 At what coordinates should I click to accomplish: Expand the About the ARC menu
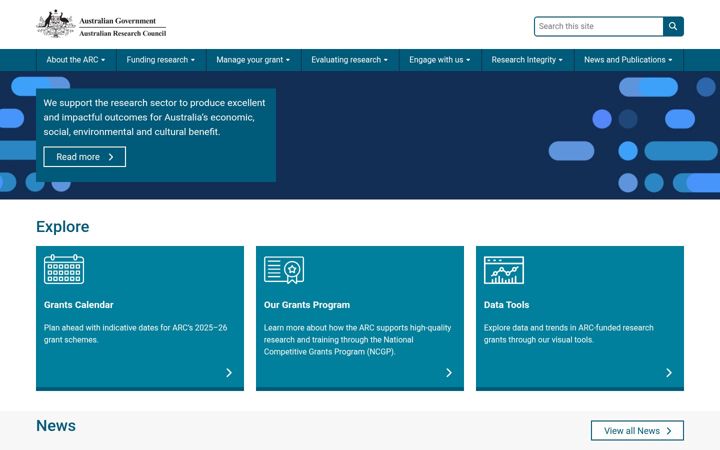76,60
